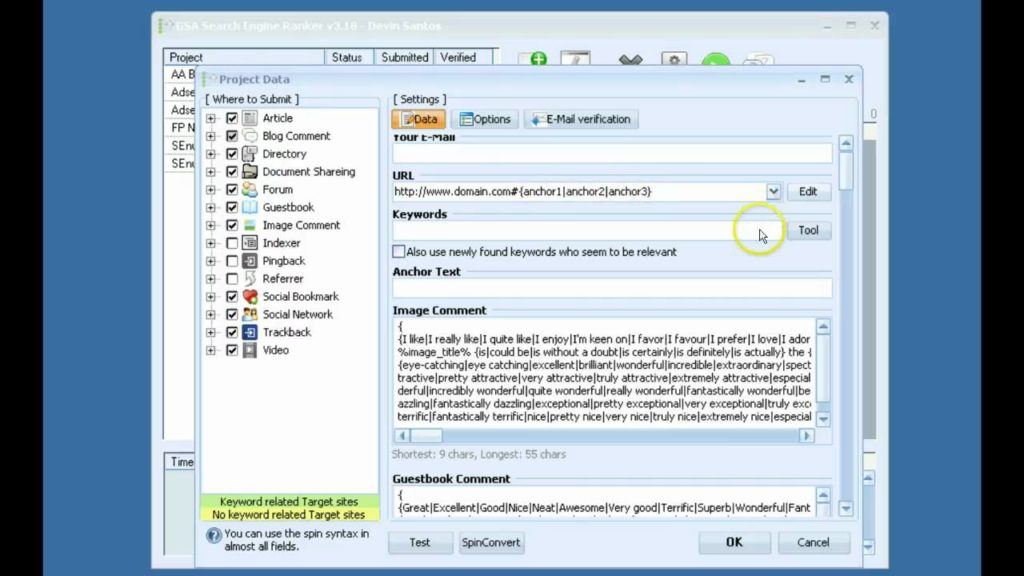This screenshot has height=576, width=1024.
Task: Click the Directory category icon
Action: [x=249, y=153]
